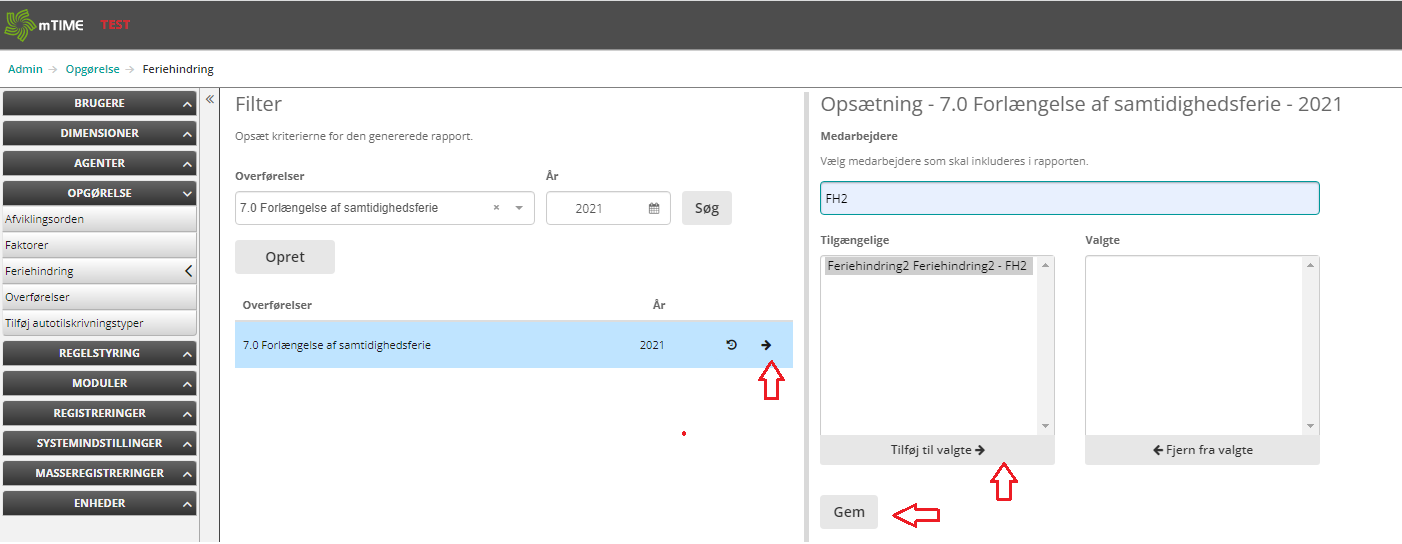Open the calendar icon in År field

click(654, 209)
